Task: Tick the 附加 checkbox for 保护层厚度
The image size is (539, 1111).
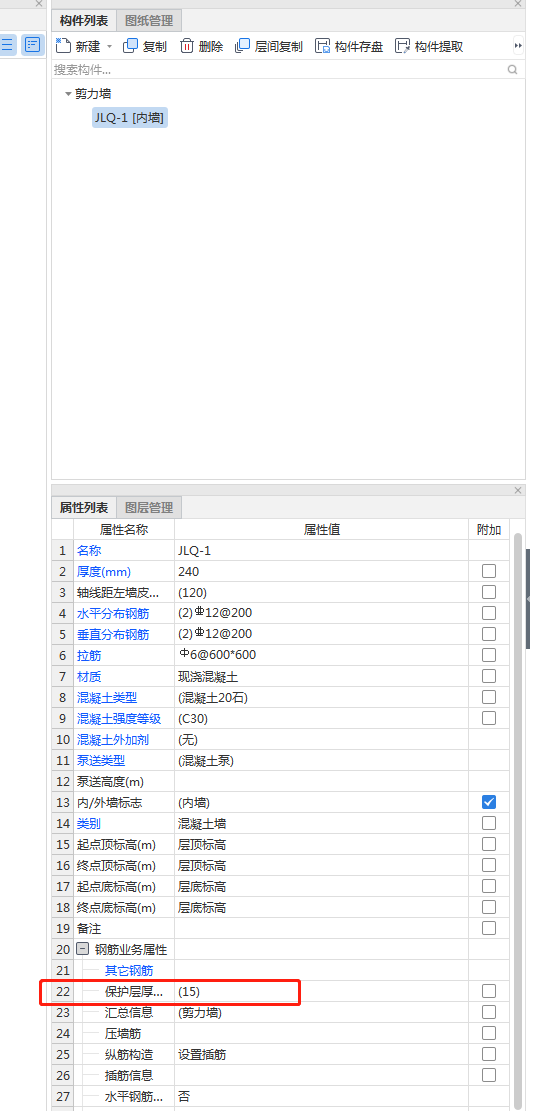Action: (489, 991)
